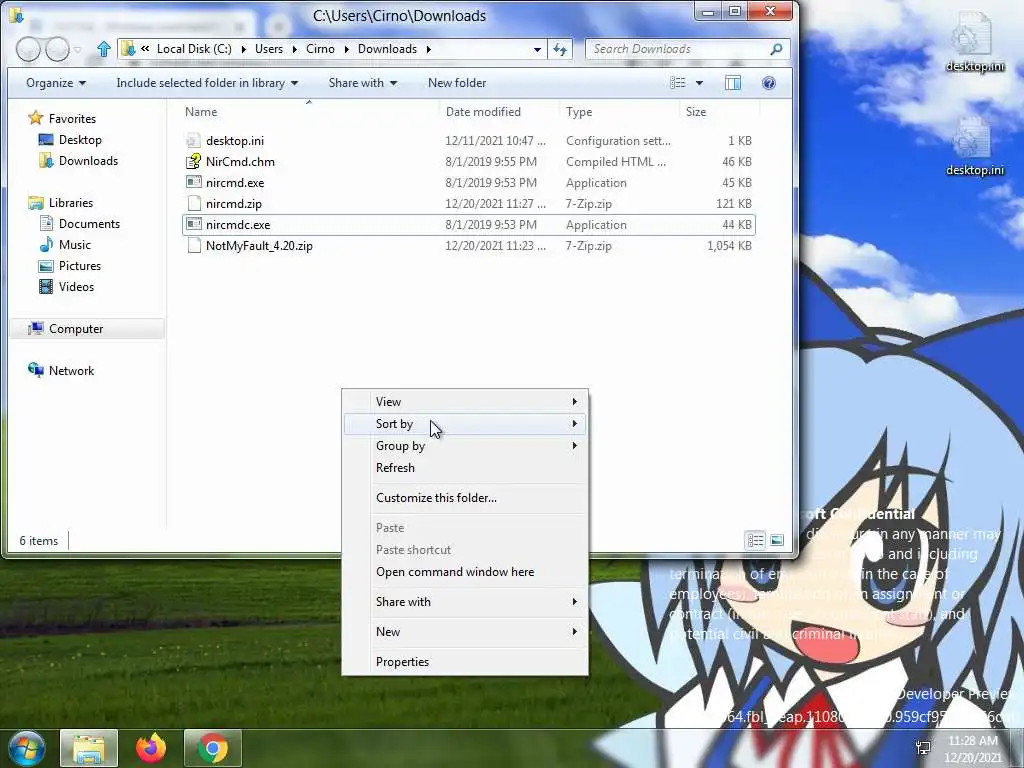Screen dimensions: 1024x768
Task: Go up one folder level arrow
Action: (x=104, y=49)
